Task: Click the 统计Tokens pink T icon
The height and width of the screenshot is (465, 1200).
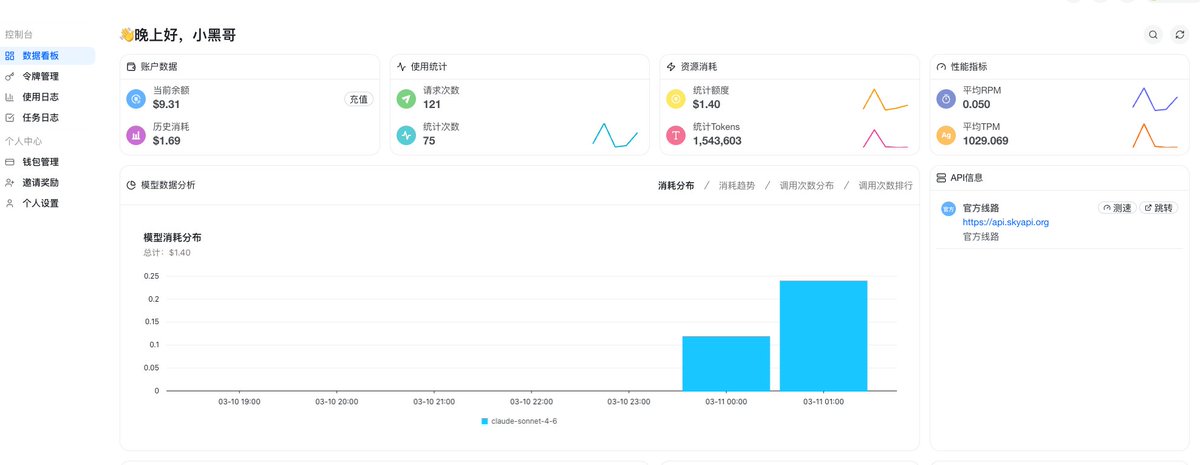Action: tap(676, 134)
